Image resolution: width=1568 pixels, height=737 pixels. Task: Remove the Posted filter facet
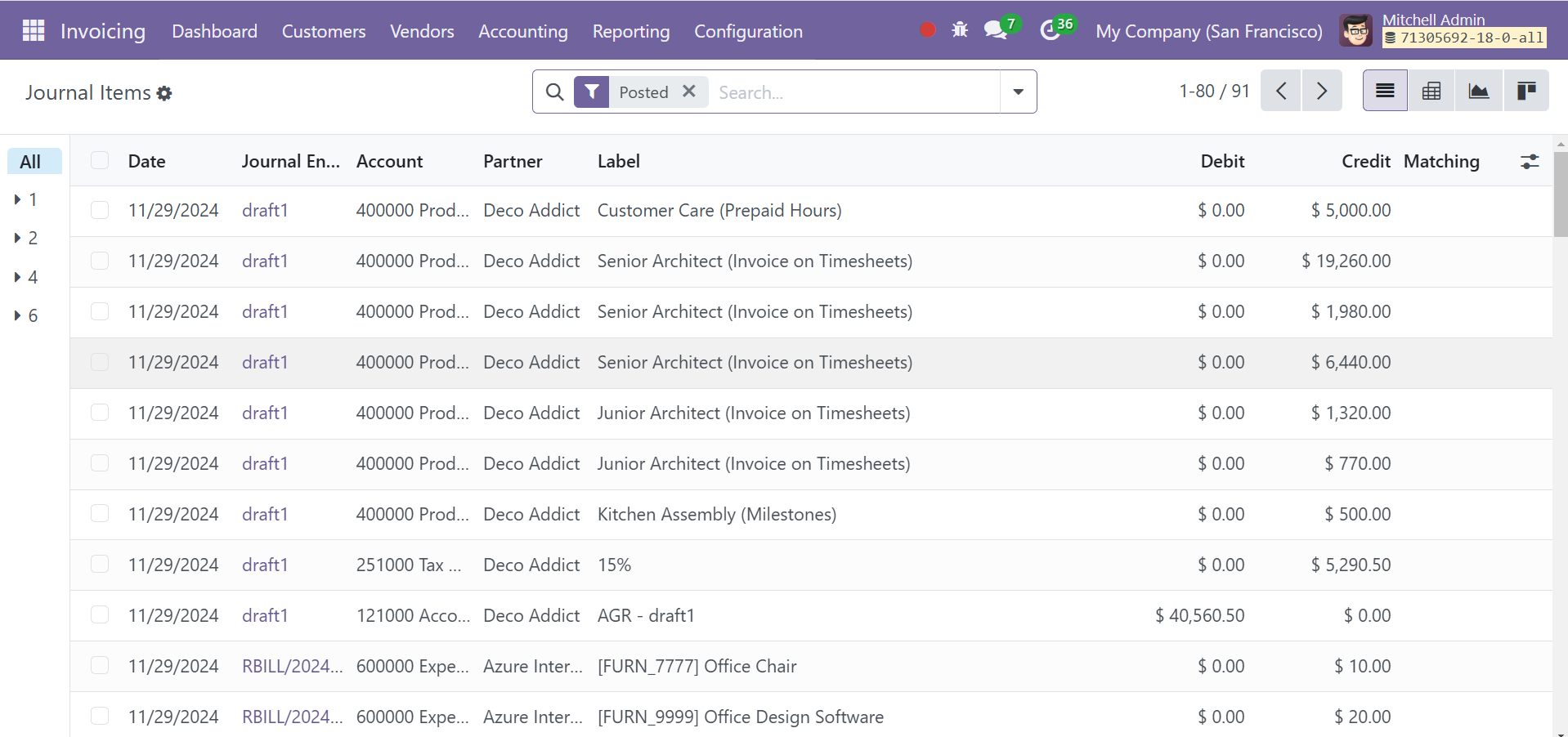(x=689, y=91)
